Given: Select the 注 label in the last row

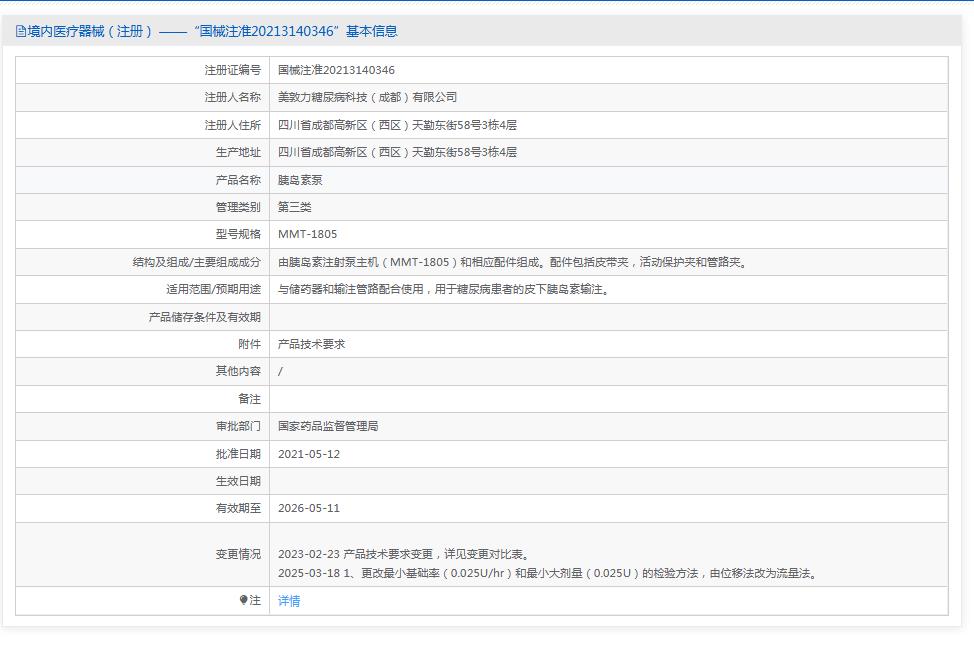Looking at the screenshot, I should tap(255, 600).
